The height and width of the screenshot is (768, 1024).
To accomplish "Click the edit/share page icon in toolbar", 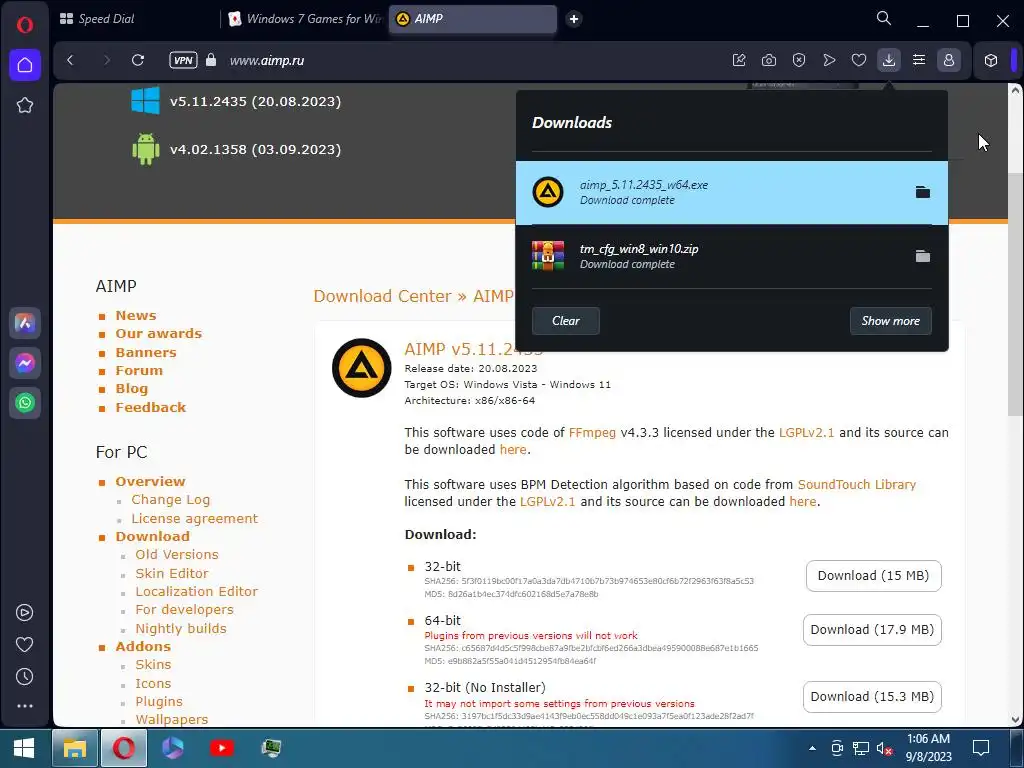I will point(739,60).
